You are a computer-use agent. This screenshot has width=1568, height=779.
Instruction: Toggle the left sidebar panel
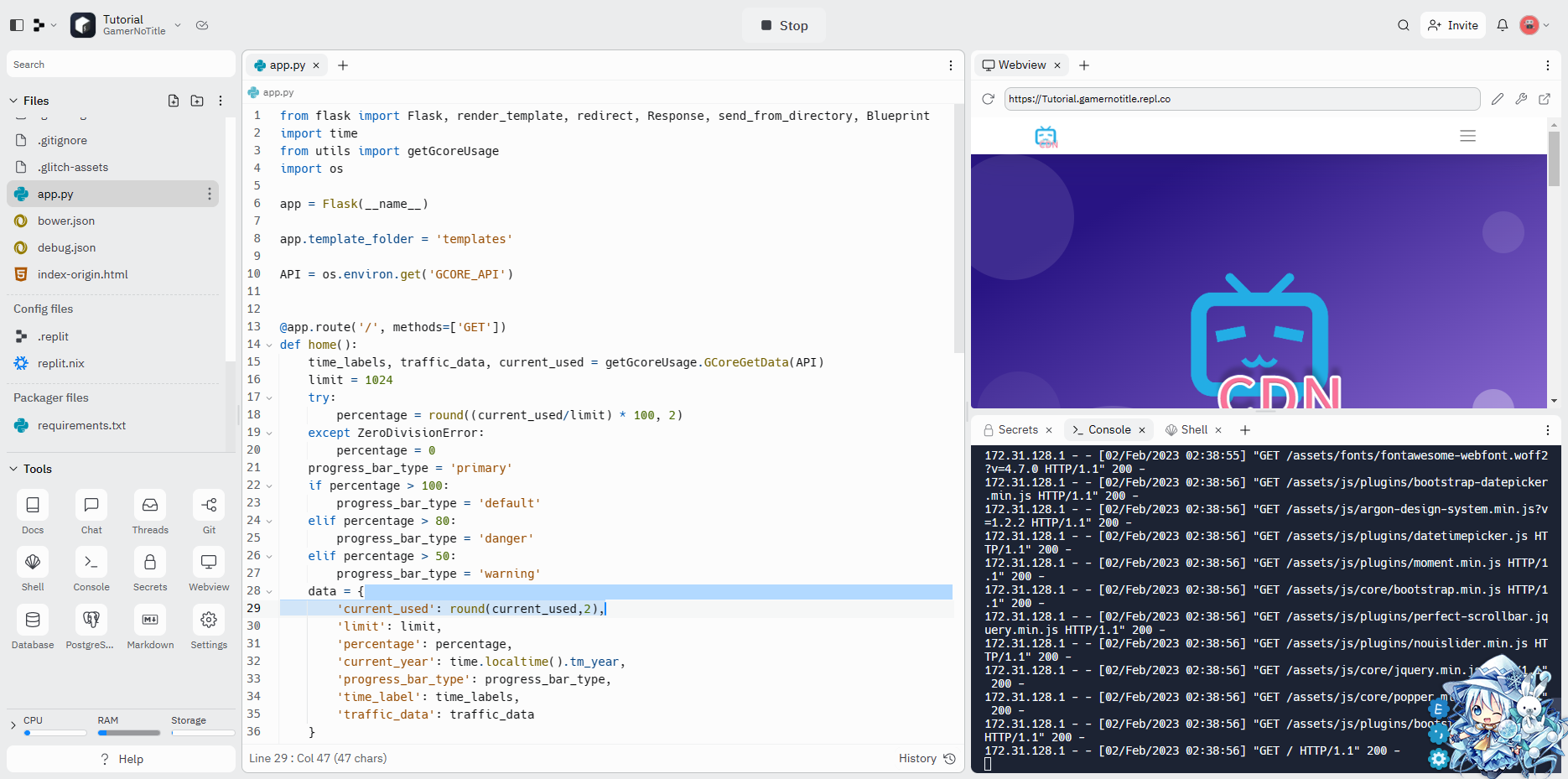pyautogui.click(x=17, y=25)
